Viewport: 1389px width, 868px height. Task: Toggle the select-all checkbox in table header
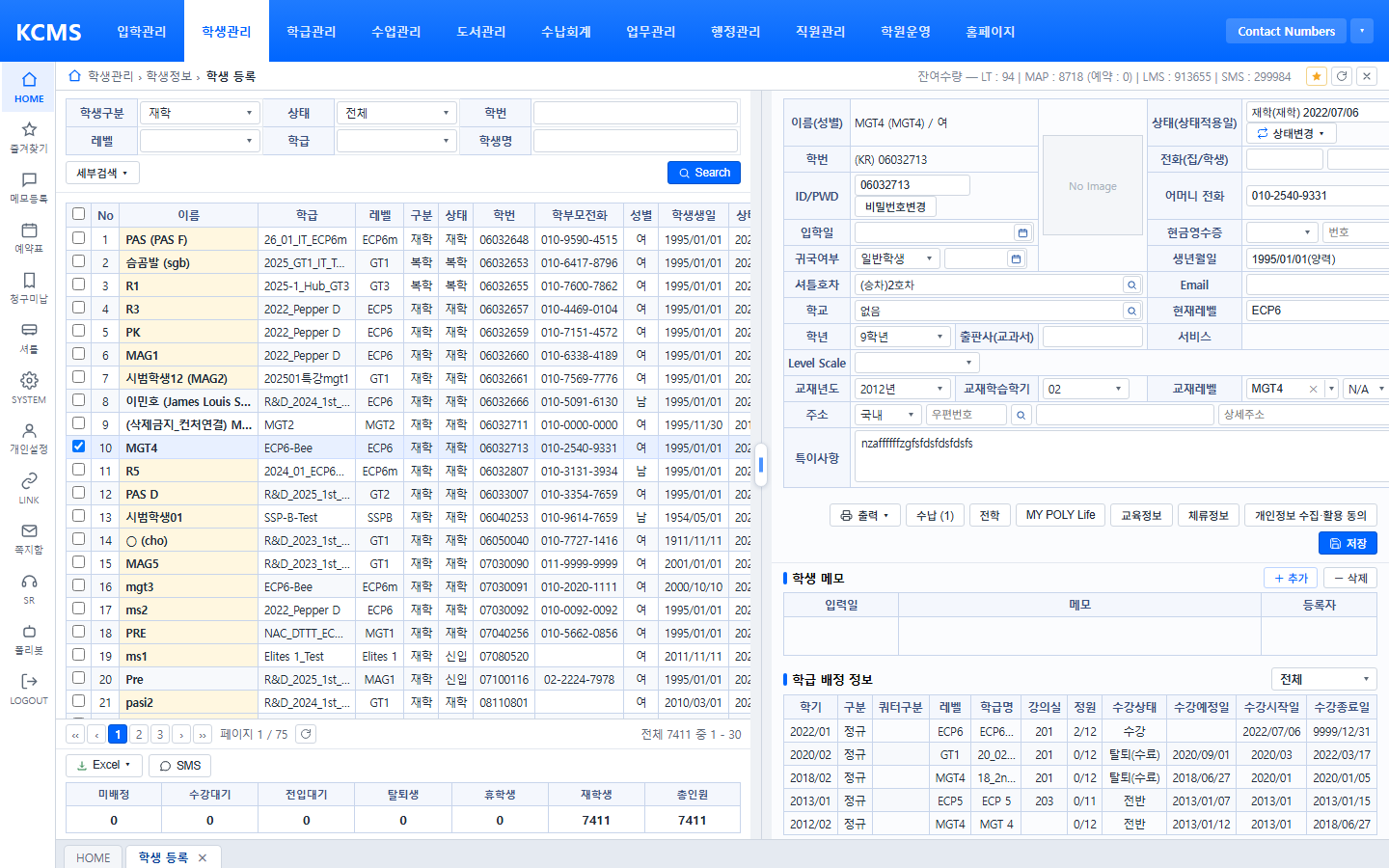[79, 214]
